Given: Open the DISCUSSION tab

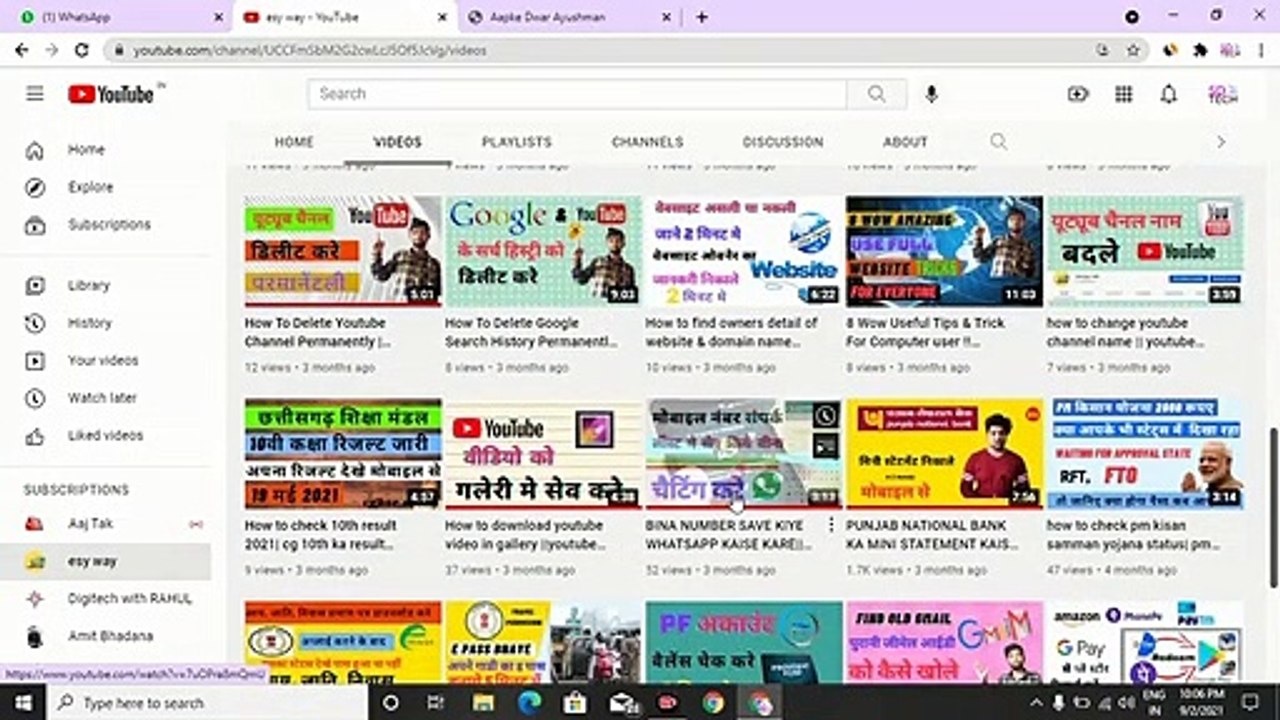Looking at the screenshot, I should coord(783,142).
